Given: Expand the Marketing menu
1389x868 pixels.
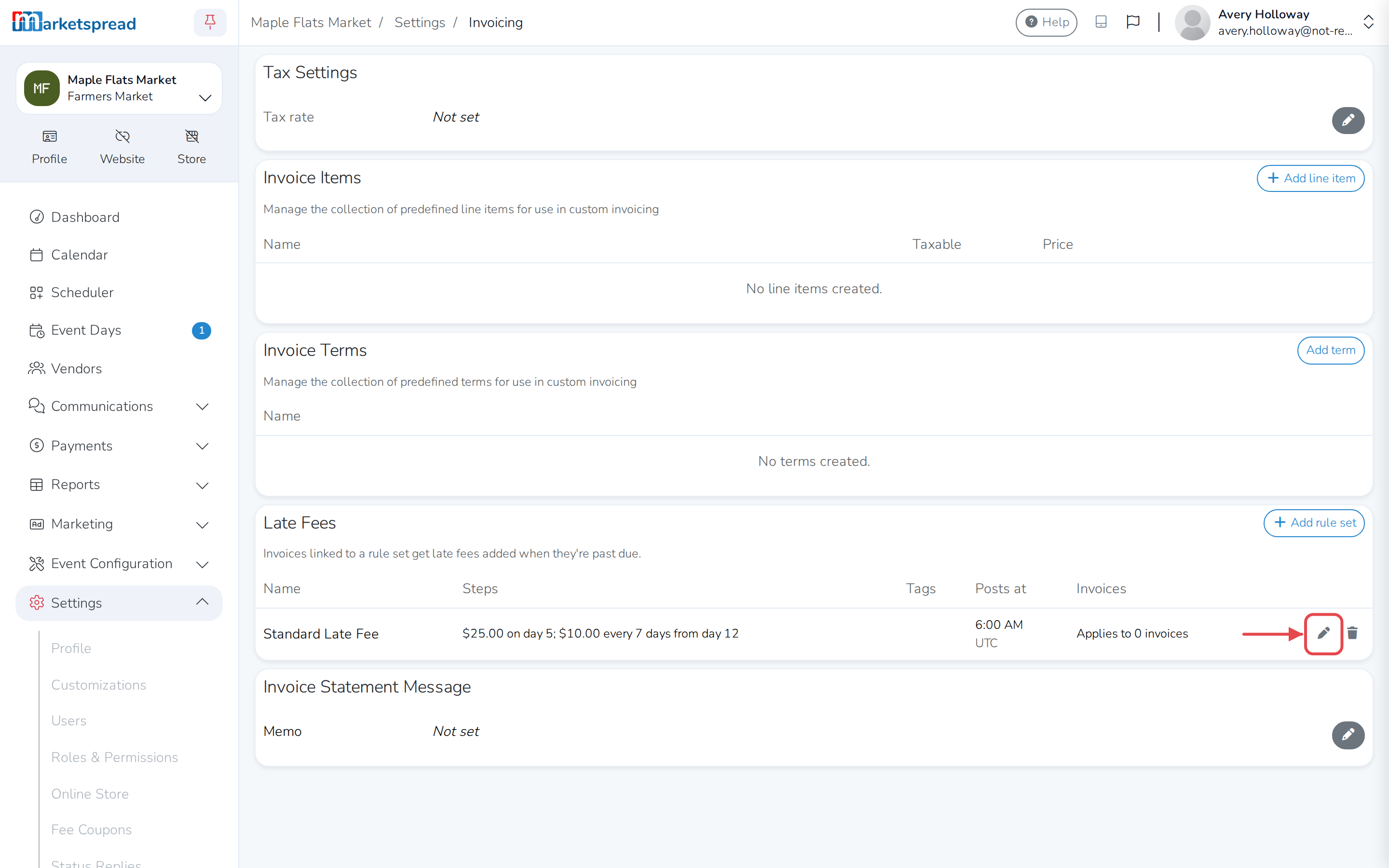Looking at the screenshot, I should [119, 524].
